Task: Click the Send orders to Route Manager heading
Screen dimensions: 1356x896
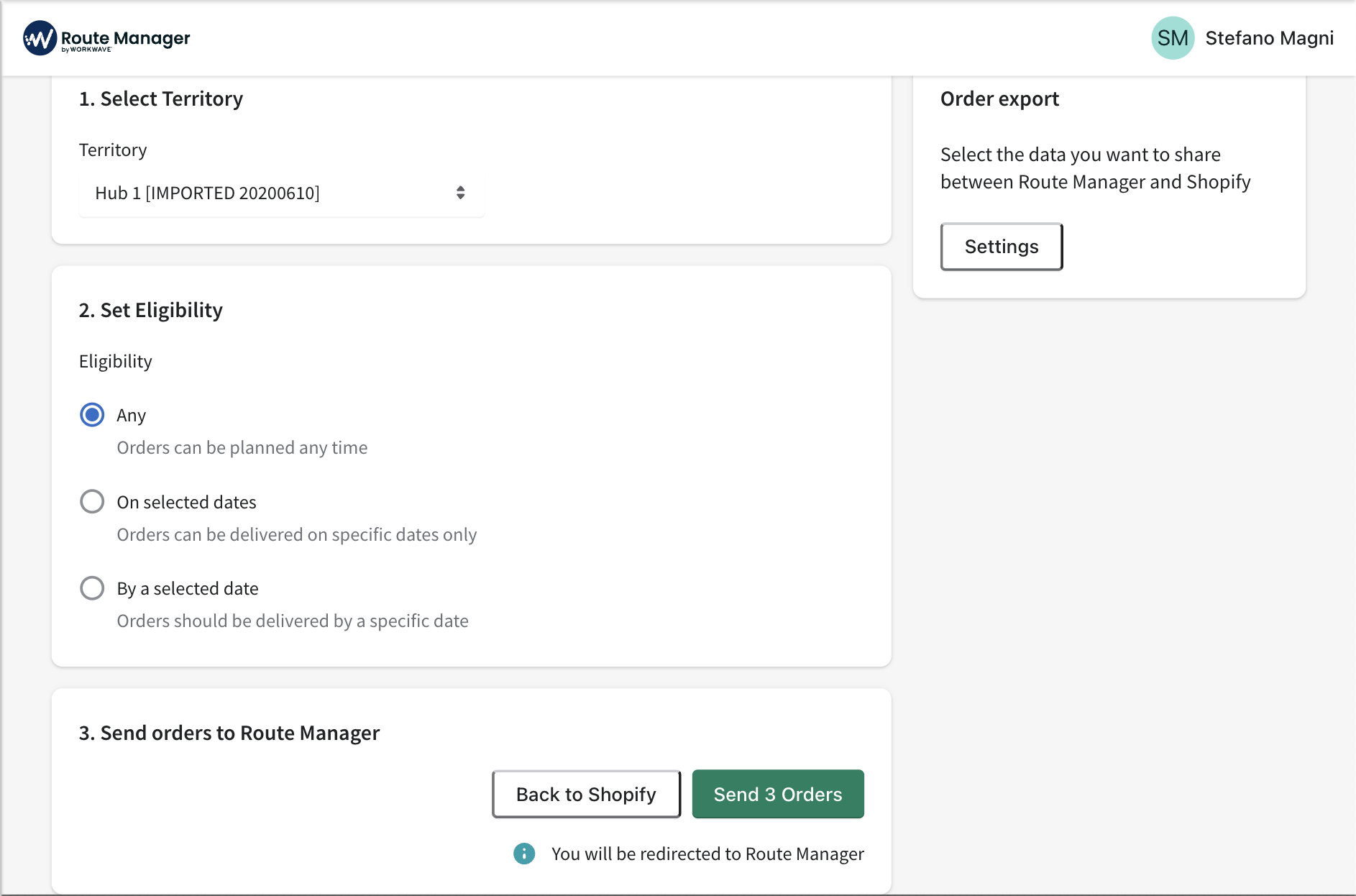Action: [229, 733]
